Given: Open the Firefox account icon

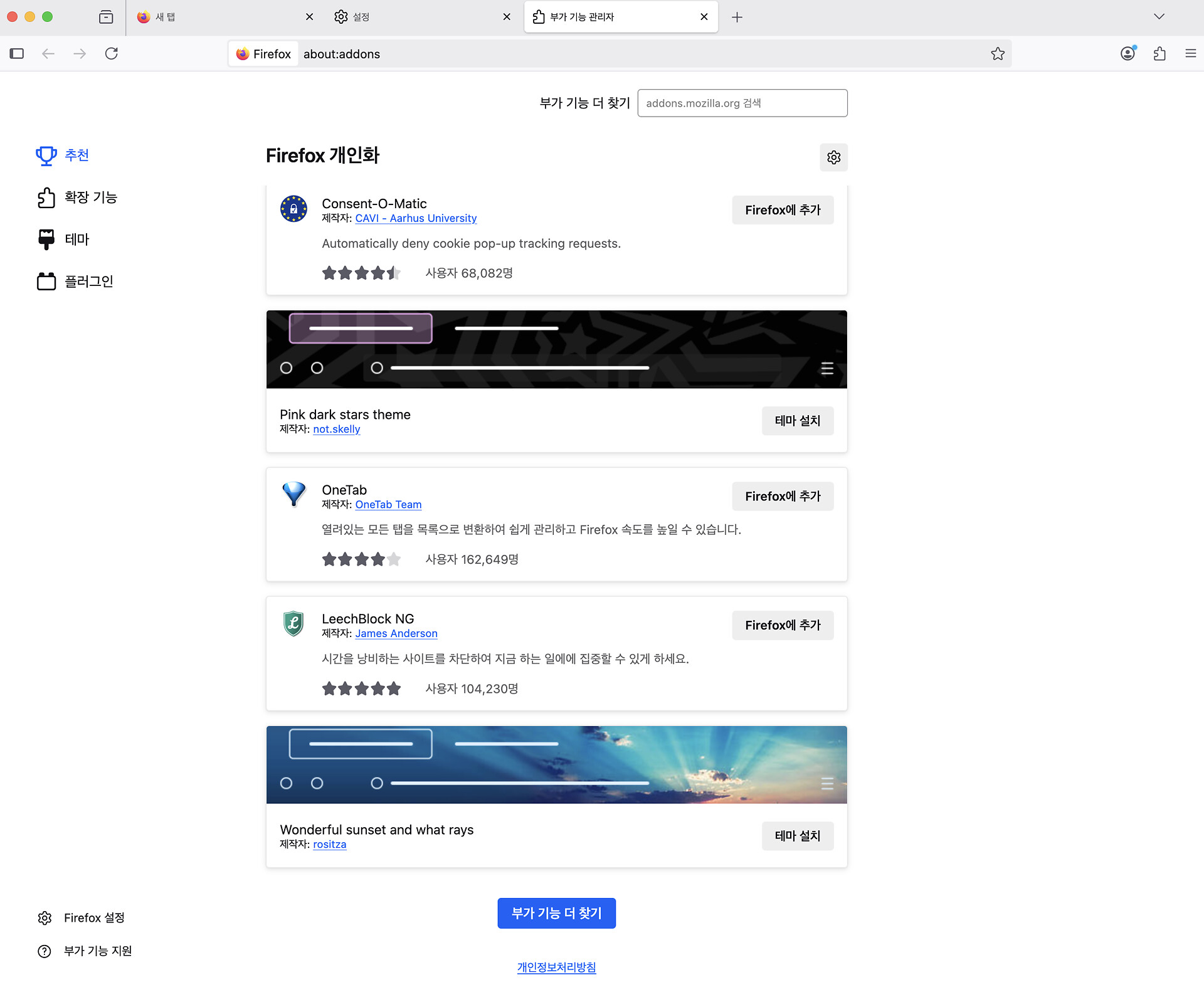Looking at the screenshot, I should 1127,54.
